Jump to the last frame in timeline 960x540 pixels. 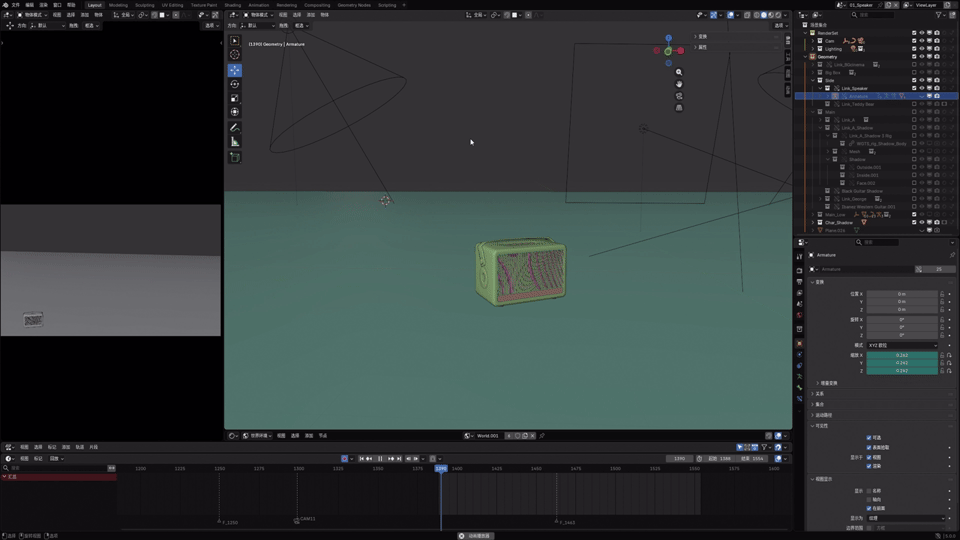399,459
